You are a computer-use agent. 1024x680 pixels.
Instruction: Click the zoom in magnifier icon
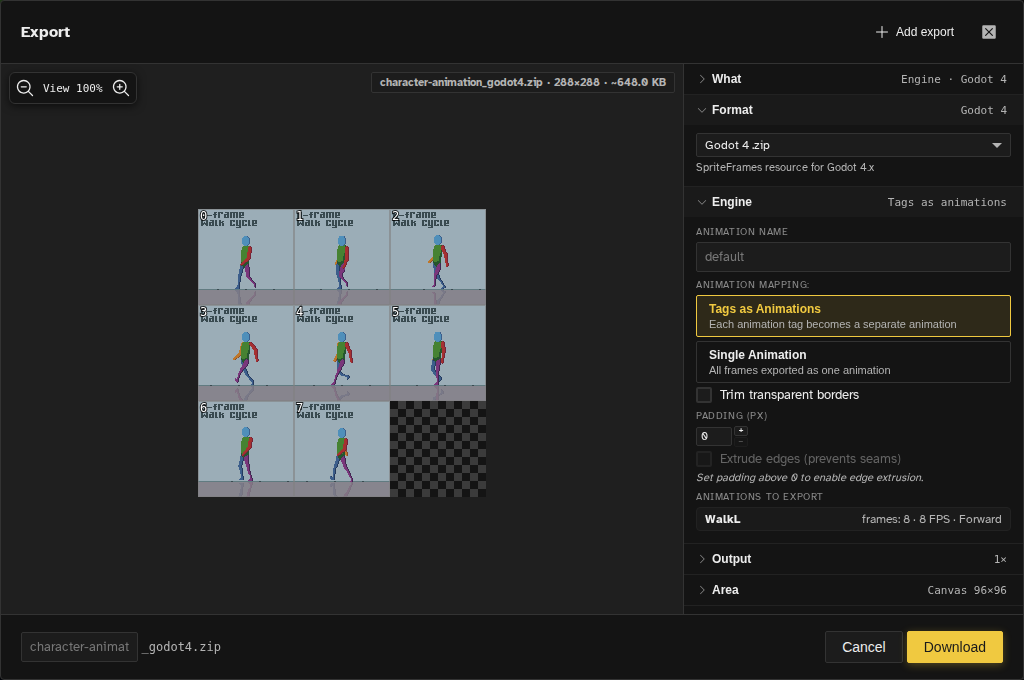coord(121,88)
